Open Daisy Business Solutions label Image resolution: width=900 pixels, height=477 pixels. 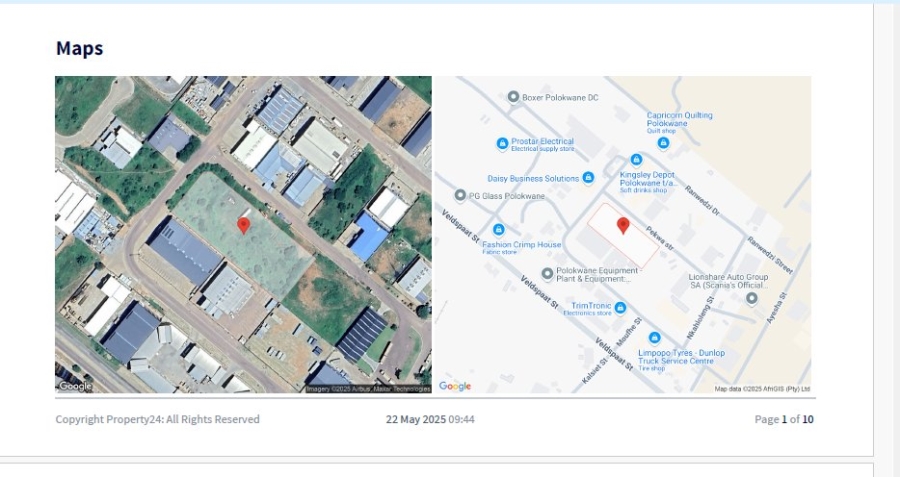click(x=533, y=179)
